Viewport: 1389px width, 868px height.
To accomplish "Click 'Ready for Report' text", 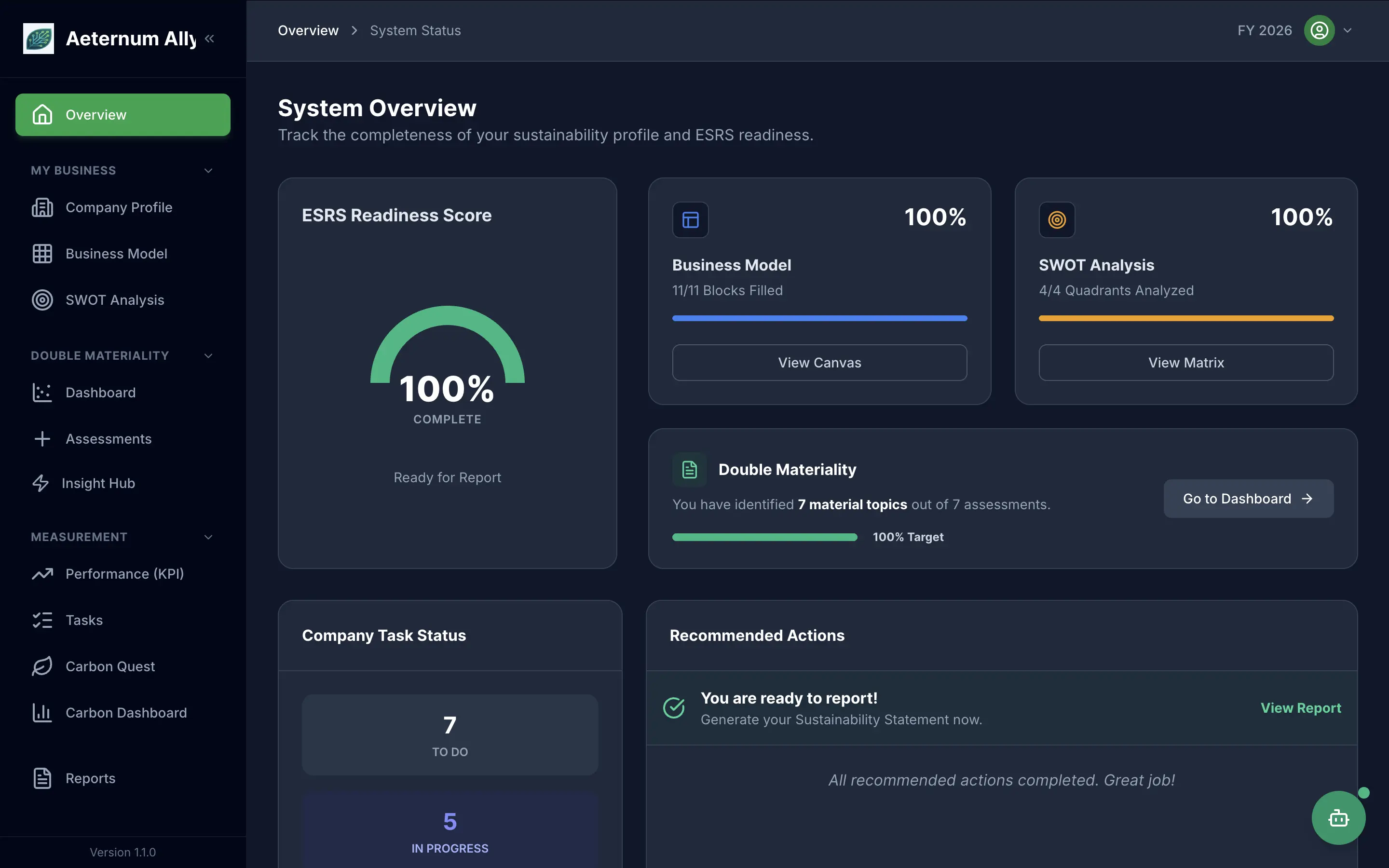I will coord(447,477).
